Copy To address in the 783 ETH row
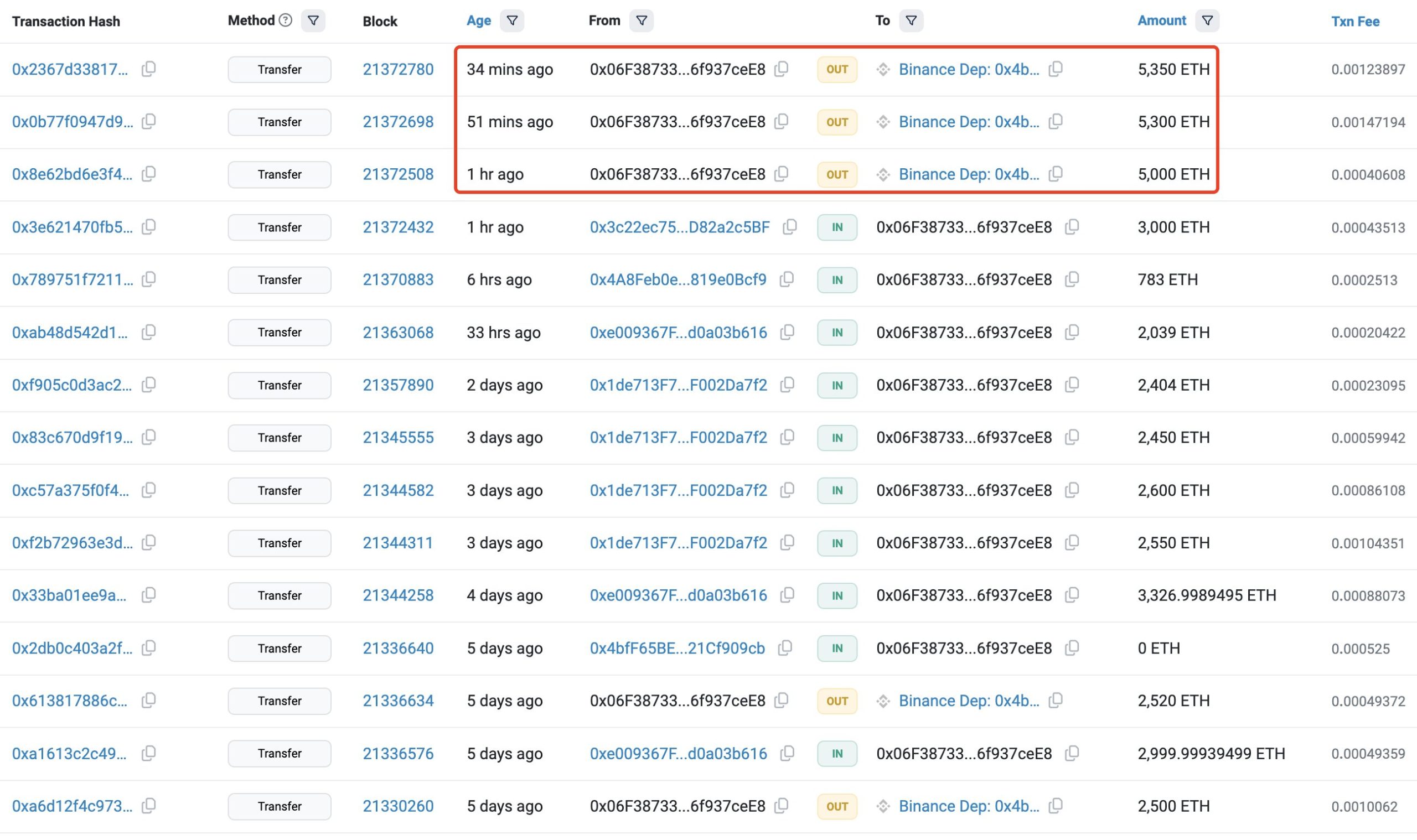 (1072, 279)
